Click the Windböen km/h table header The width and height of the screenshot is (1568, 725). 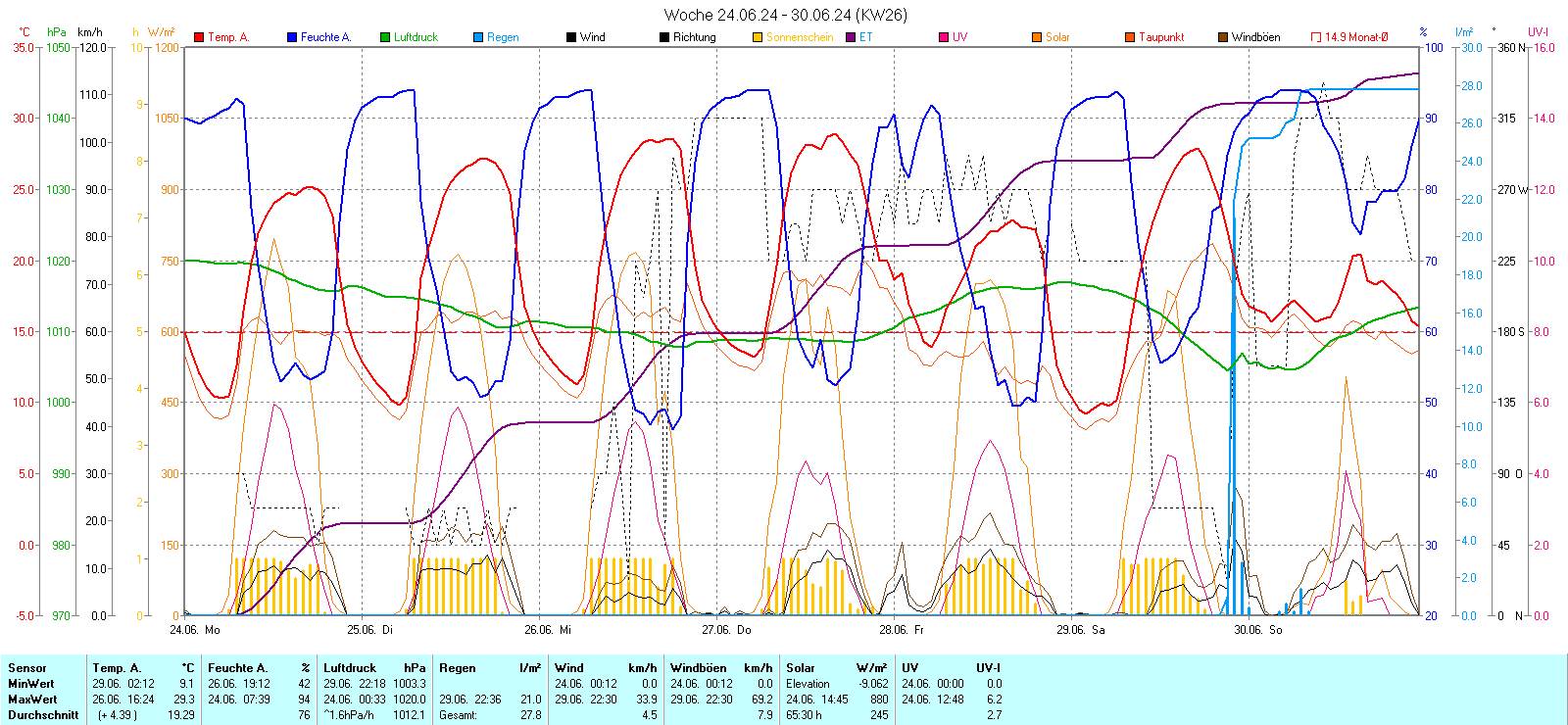[x=721, y=668]
